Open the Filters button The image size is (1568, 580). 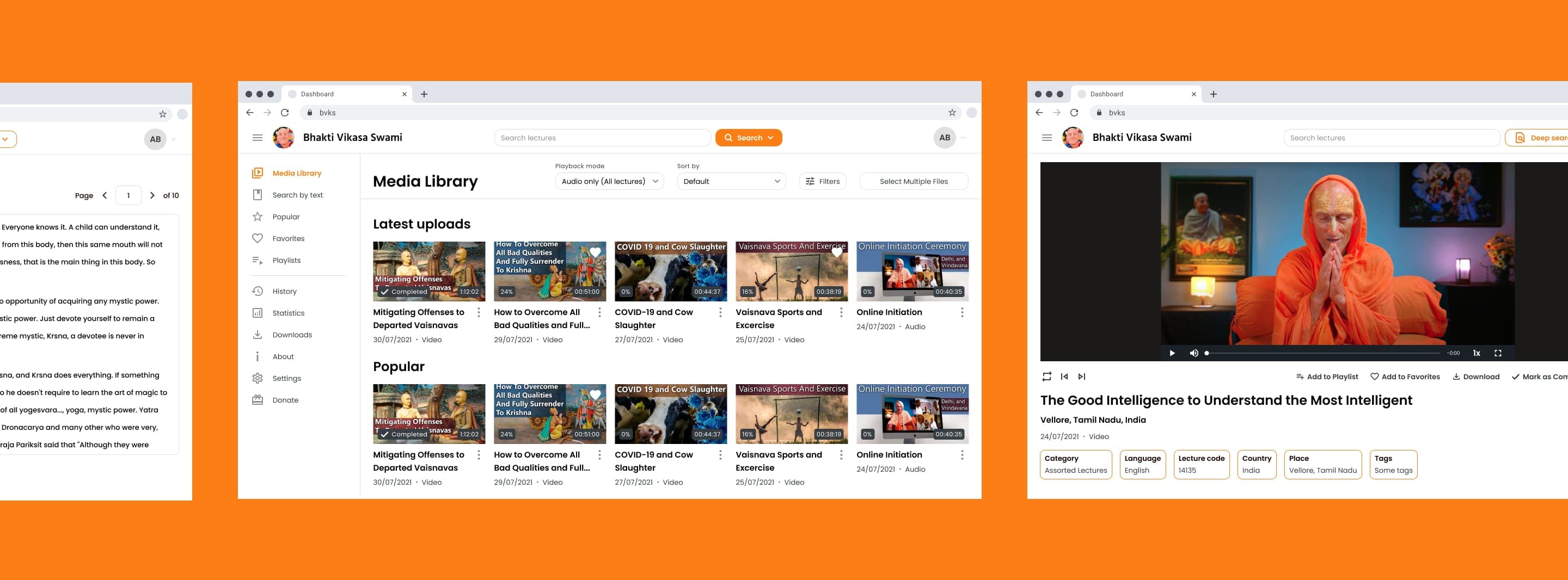point(822,181)
